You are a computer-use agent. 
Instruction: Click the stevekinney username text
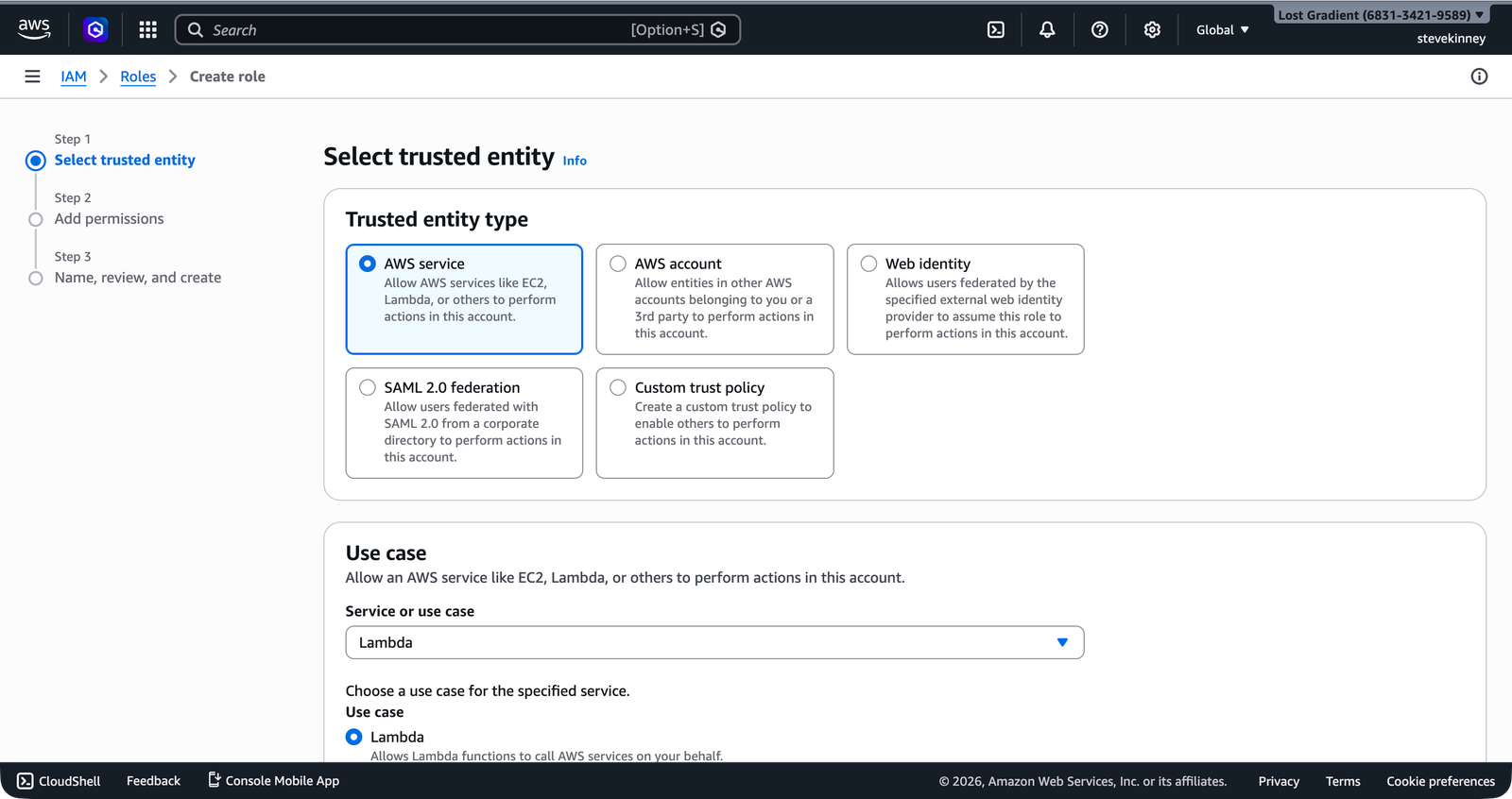pos(1451,39)
